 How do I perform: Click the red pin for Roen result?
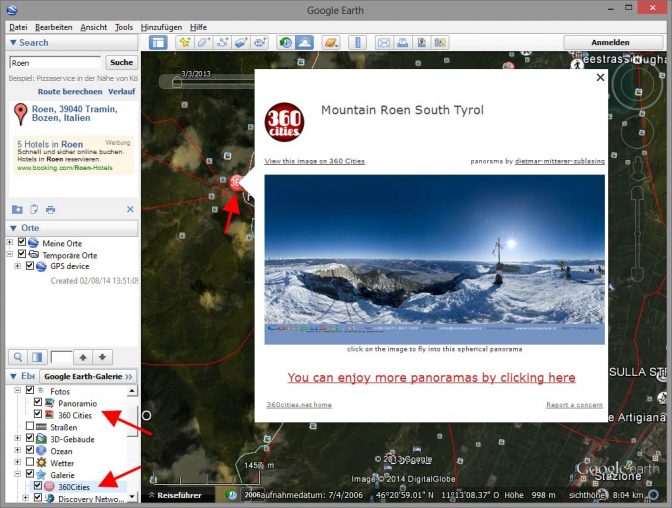coord(20,114)
